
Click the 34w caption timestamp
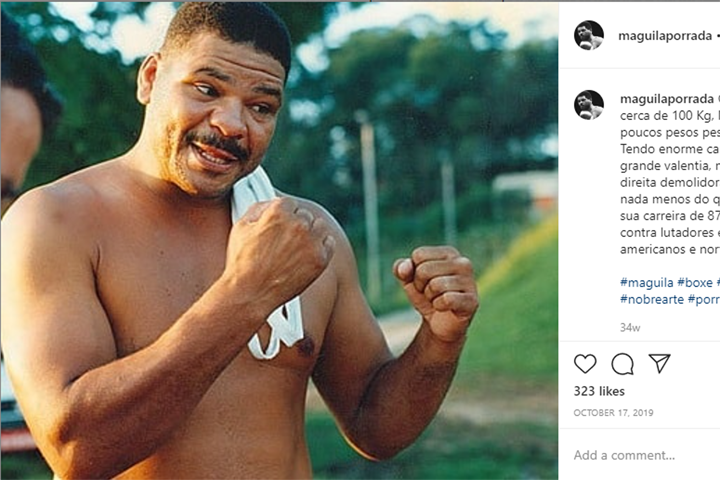629,327
